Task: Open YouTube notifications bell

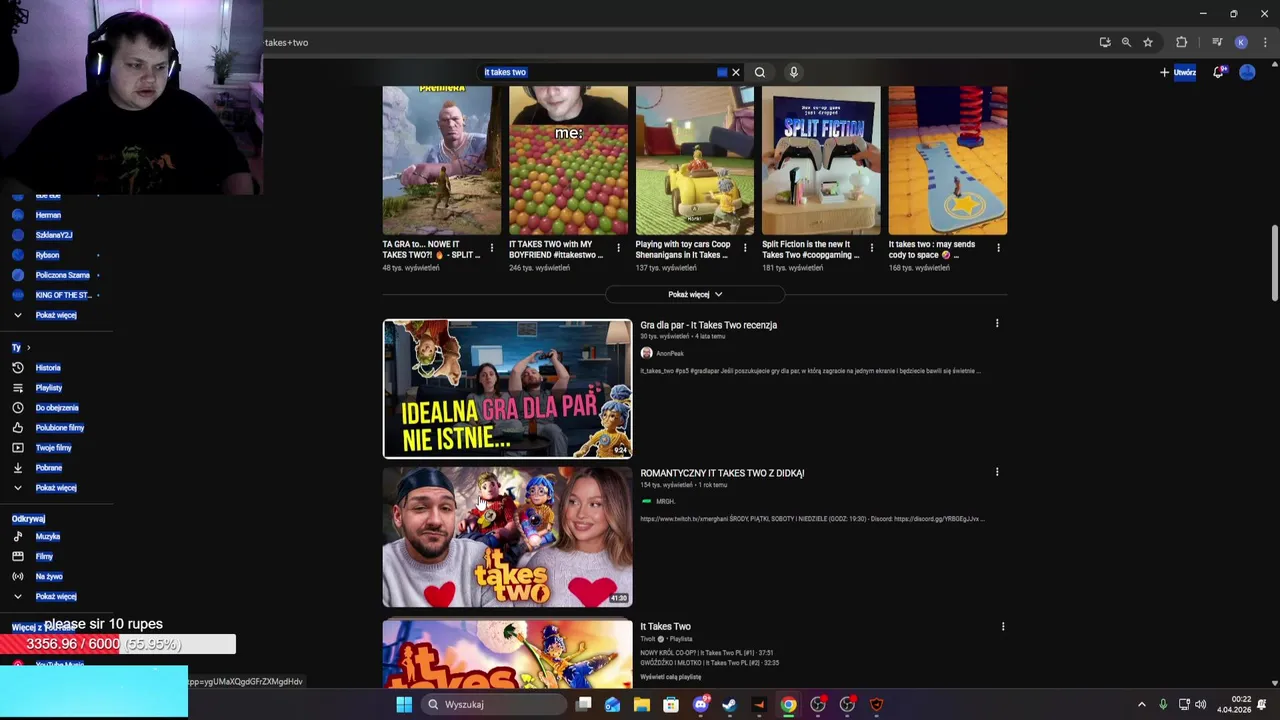Action: pos(1218,72)
